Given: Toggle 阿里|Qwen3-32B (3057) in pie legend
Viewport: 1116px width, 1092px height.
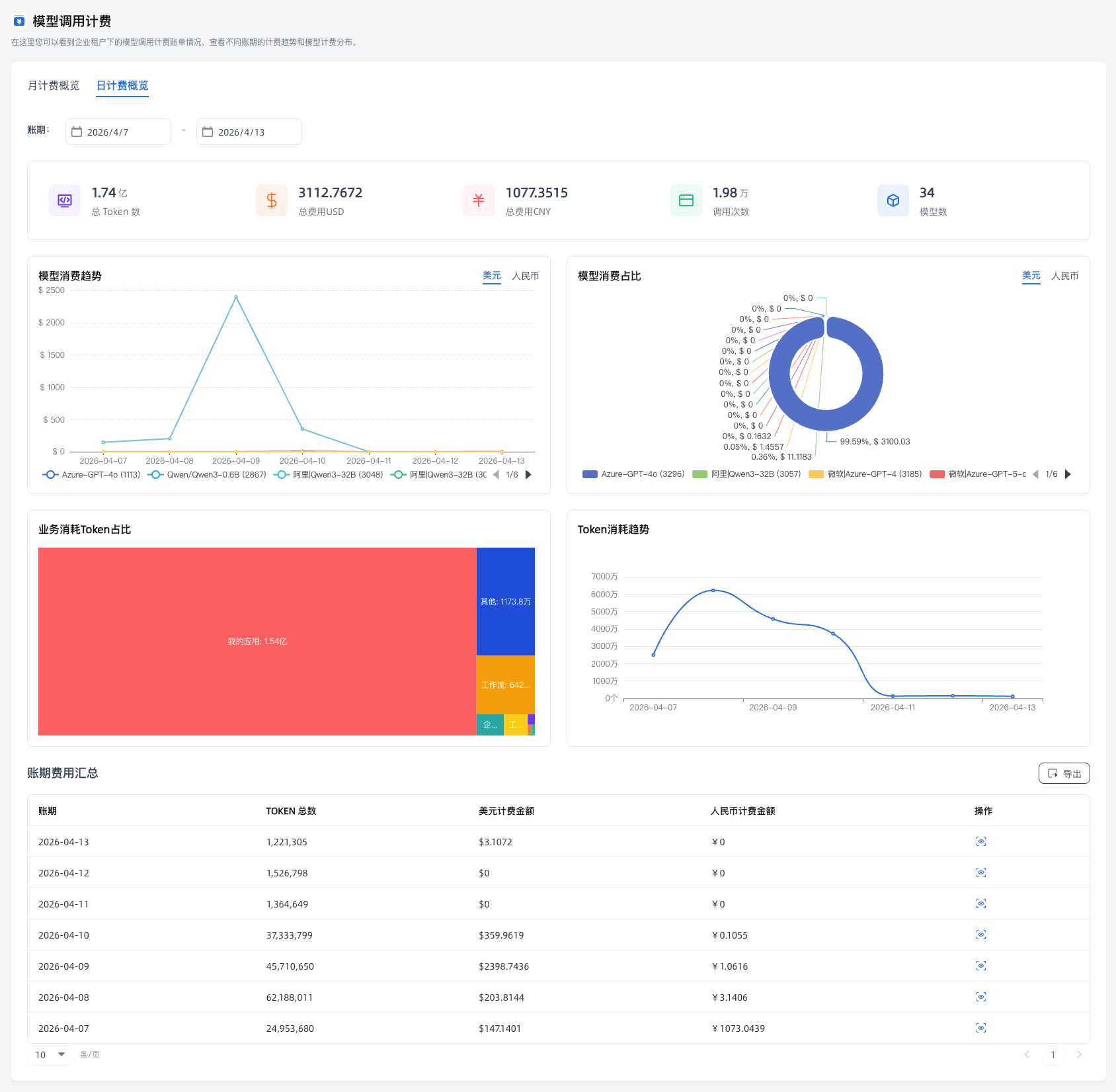Looking at the screenshot, I should point(747,474).
